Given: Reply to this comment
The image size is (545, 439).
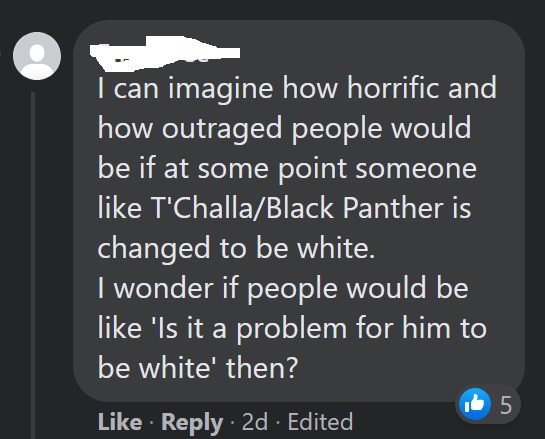Looking at the screenshot, I should click(192, 423).
